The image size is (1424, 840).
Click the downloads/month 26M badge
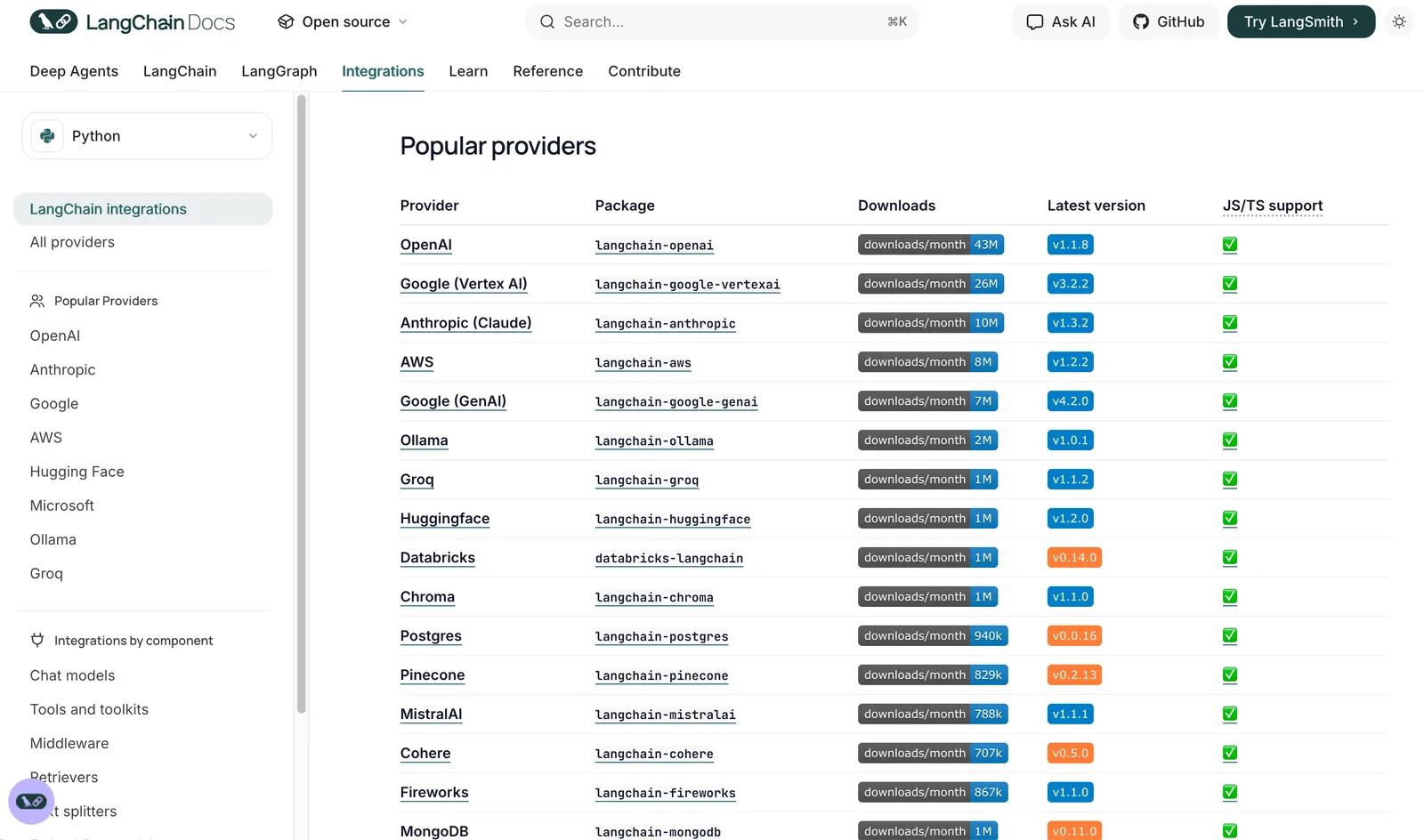click(x=931, y=284)
